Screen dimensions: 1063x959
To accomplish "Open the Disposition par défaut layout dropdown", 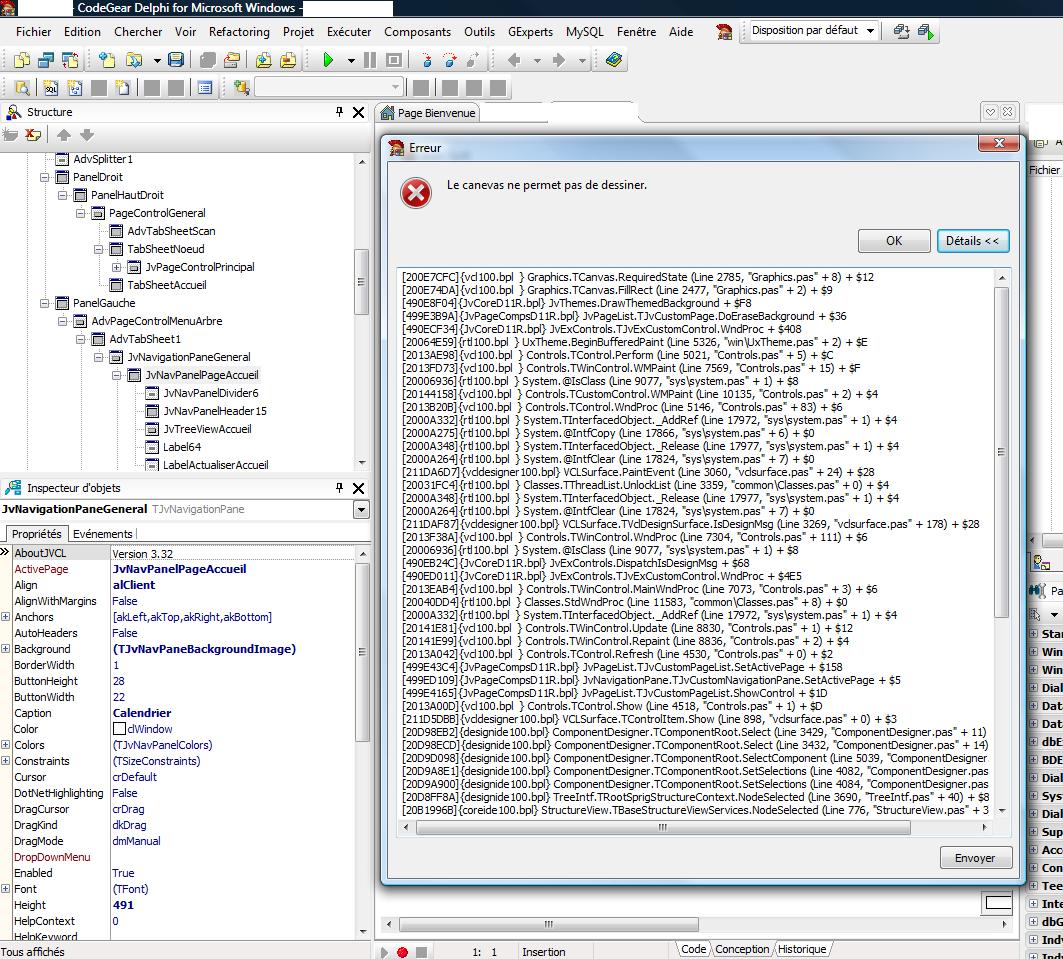I will coord(870,31).
